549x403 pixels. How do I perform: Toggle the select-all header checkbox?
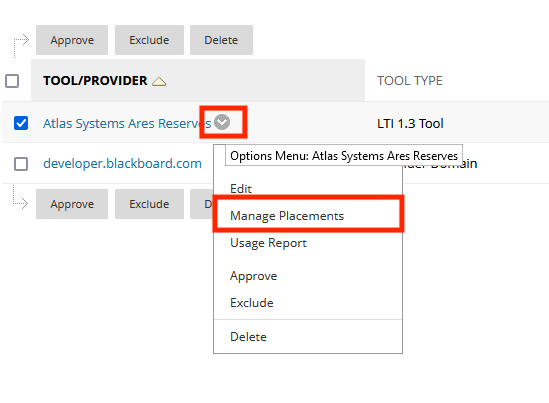tap(12, 81)
